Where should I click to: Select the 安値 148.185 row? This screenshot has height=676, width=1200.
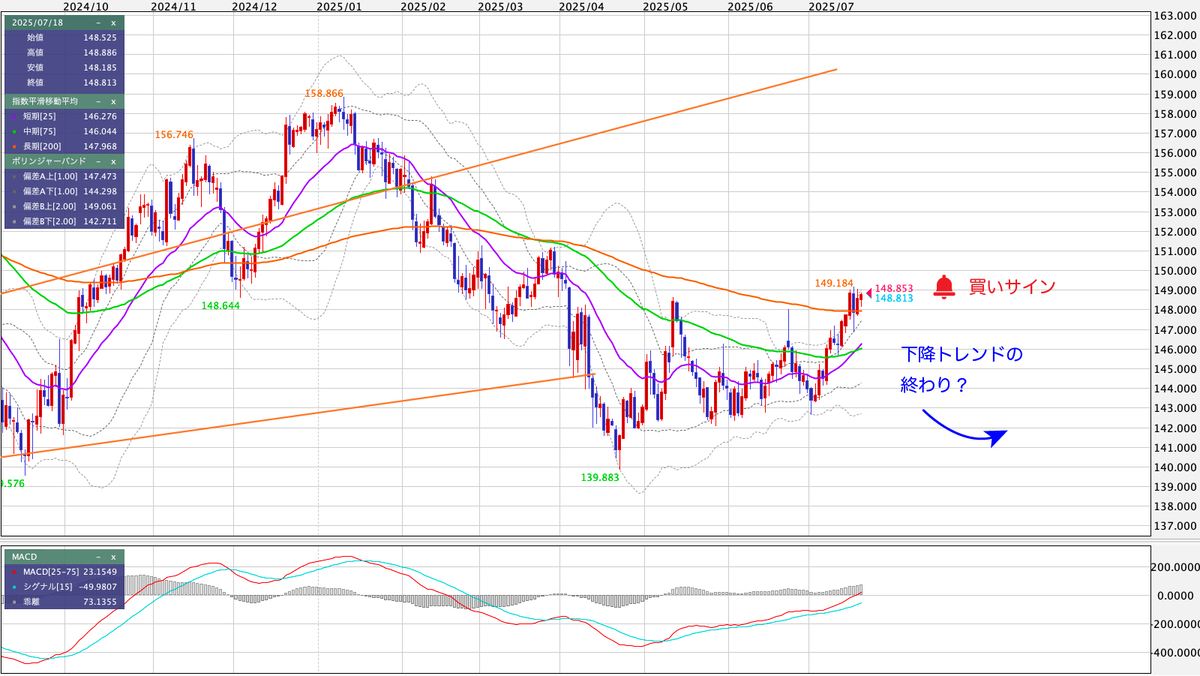click(x=63, y=67)
